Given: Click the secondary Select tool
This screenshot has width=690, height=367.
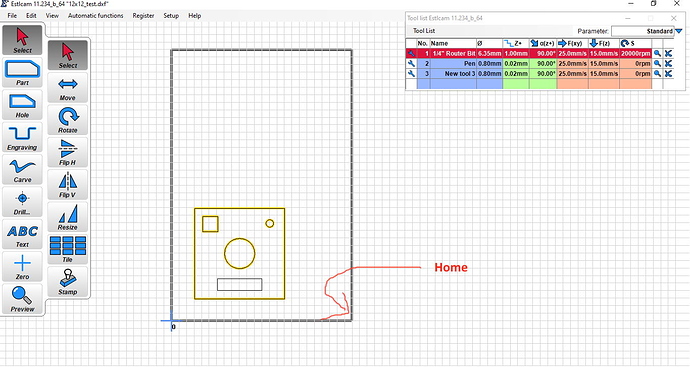Looking at the screenshot, I should click(68, 55).
